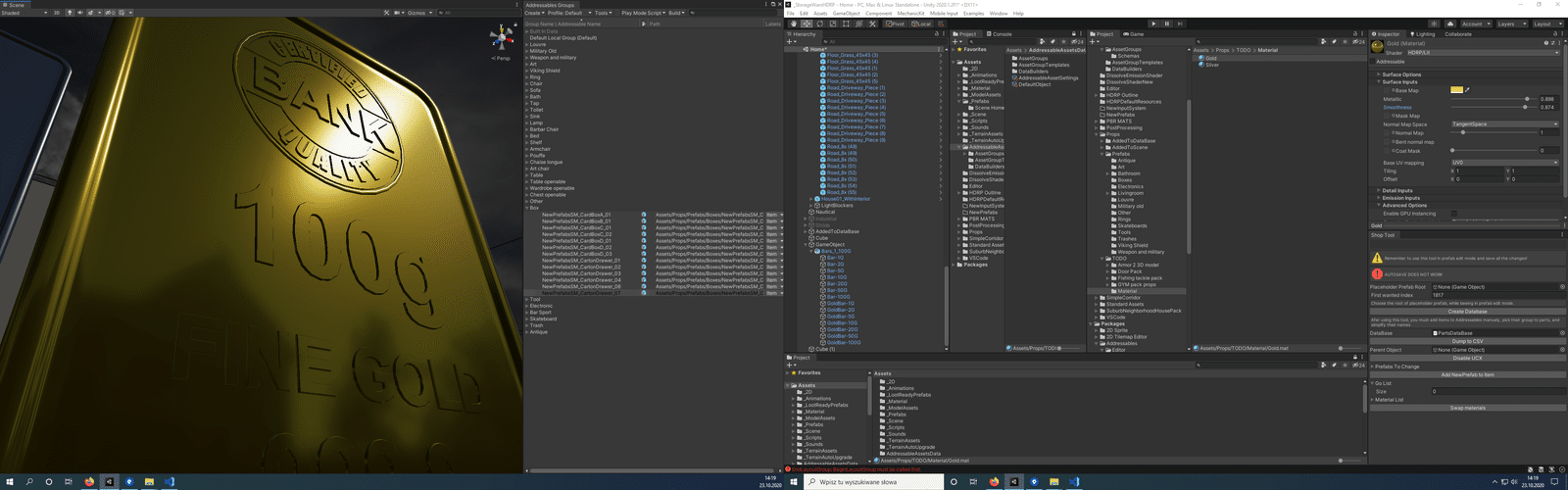Click the scene orientation gizmo
Image resolution: width=1568 pixels, height=490 pixels.
502,38
